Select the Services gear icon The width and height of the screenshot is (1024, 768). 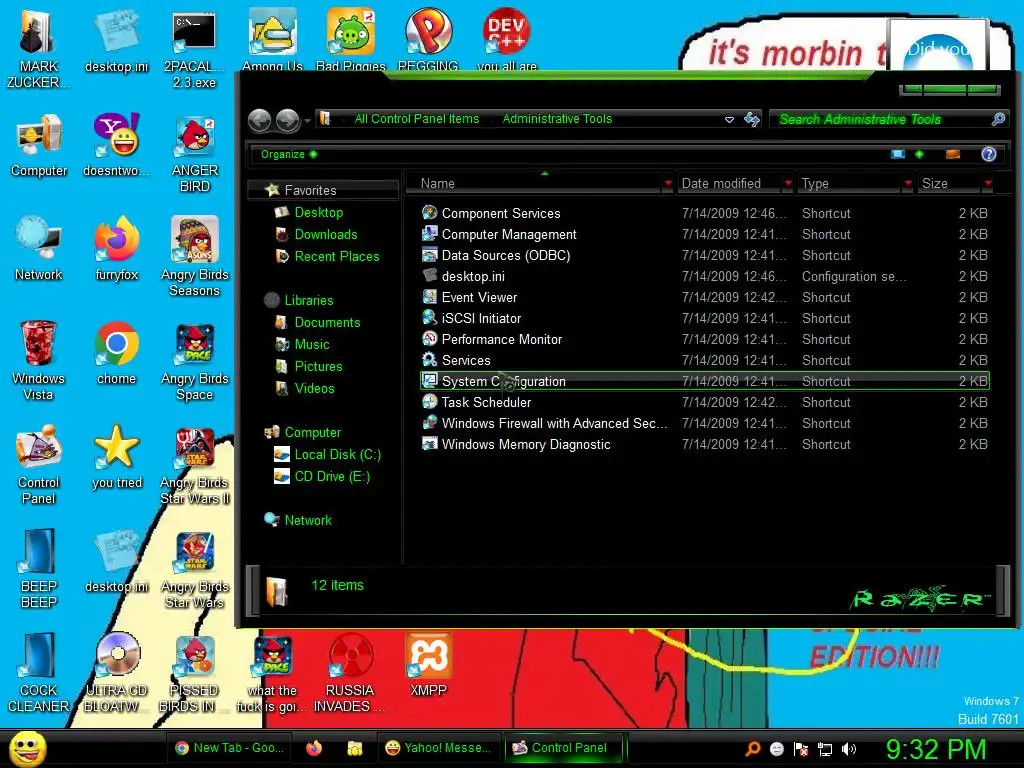tap(429, 360)
